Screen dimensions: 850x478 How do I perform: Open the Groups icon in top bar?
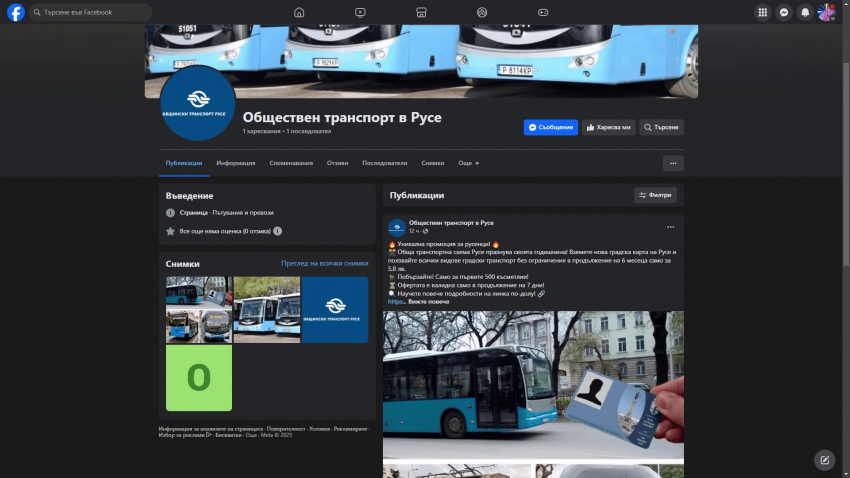[x=482, y=12]
